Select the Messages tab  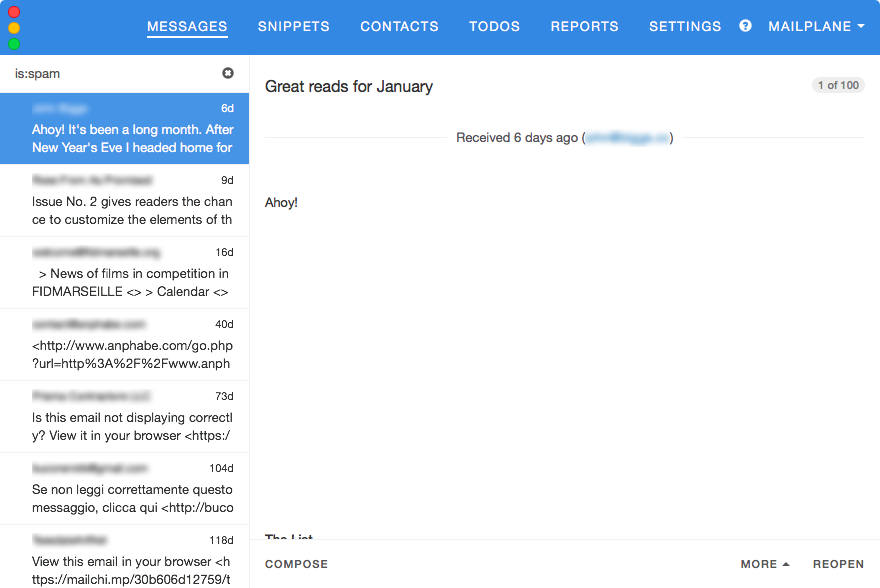click(x=187, y=26)
